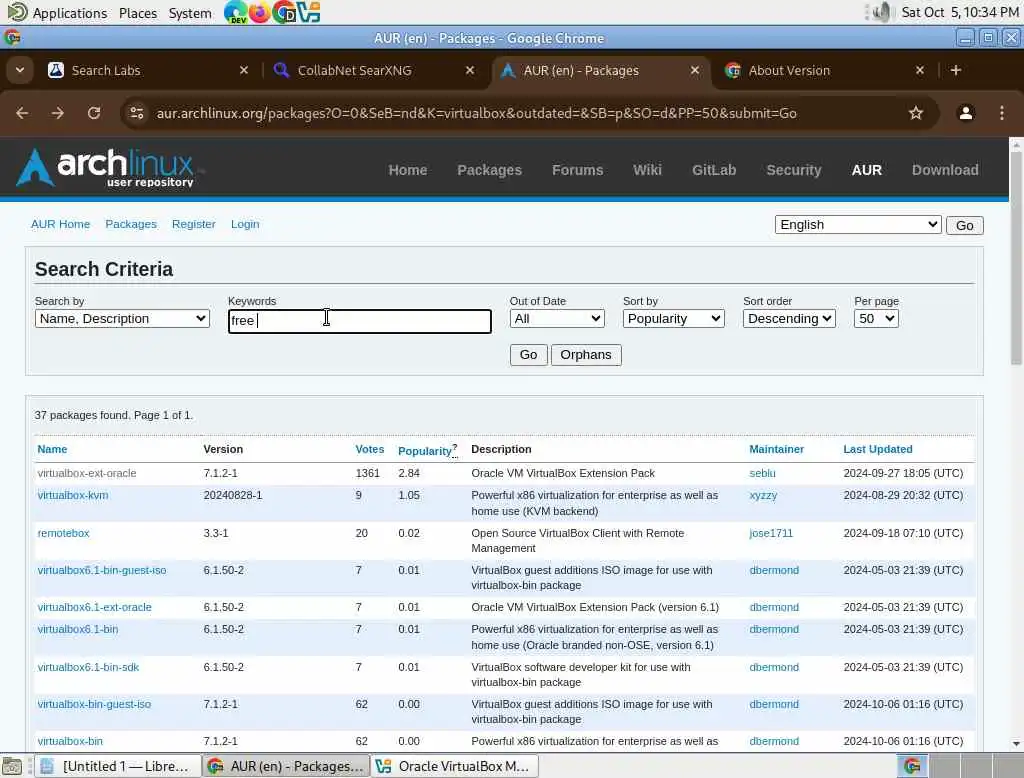Open the virtualbox-kvm package
Viewport: 1024px width, 778px height.
(x=72, y=495)
